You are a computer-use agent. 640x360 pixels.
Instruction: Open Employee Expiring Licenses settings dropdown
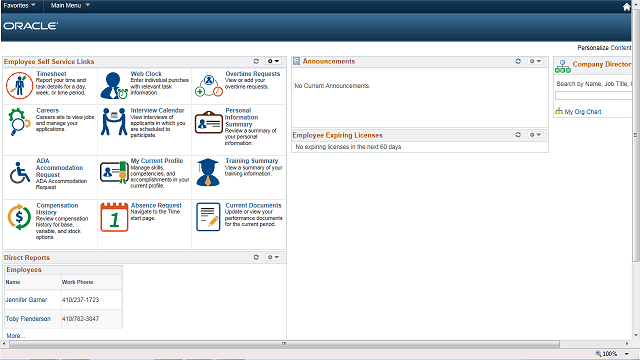click(x=535, y=135)
